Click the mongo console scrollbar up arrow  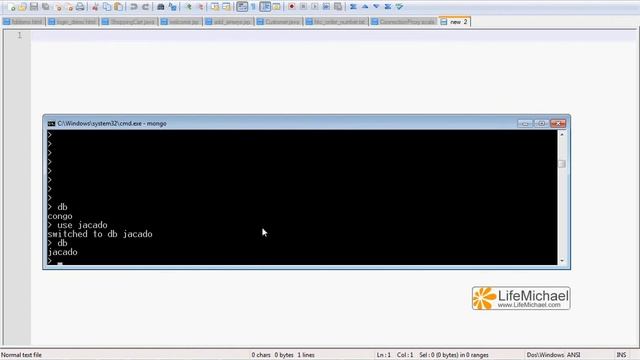coord(562,134)
